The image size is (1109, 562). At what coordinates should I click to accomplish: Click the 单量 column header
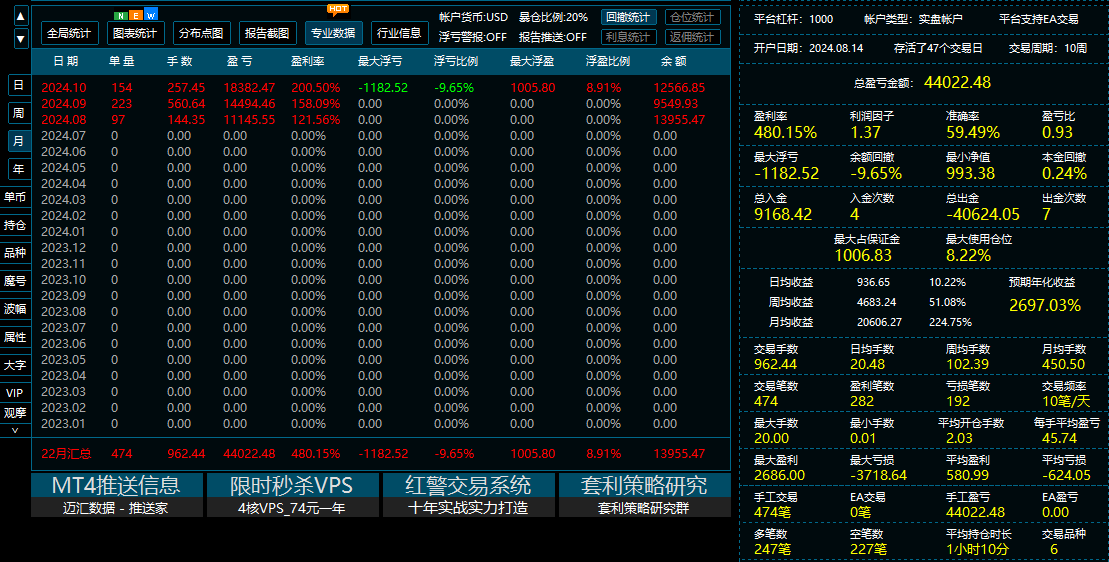[122, 62]
